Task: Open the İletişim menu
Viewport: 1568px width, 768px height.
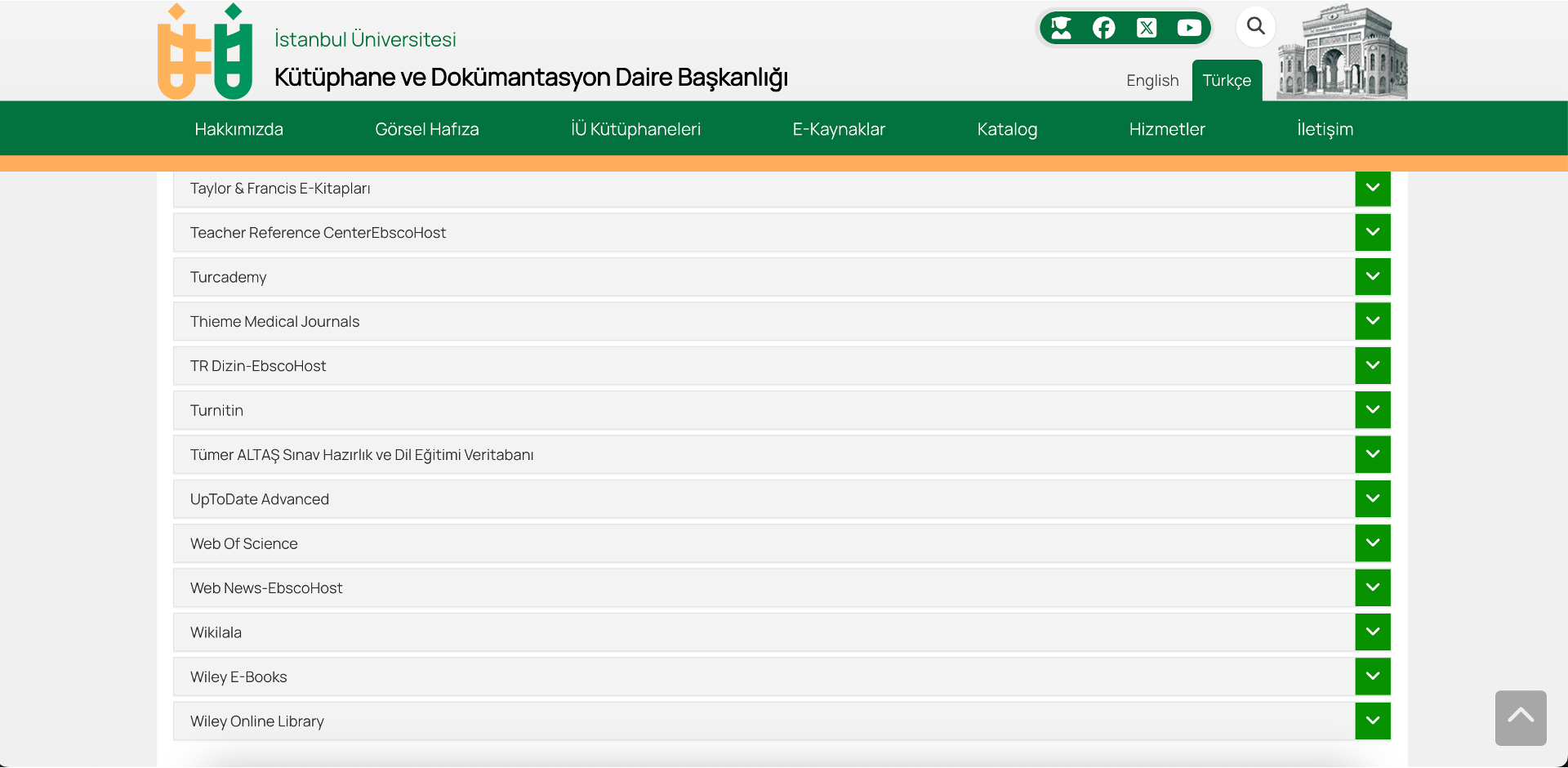Action: (x=1325, y=129)
